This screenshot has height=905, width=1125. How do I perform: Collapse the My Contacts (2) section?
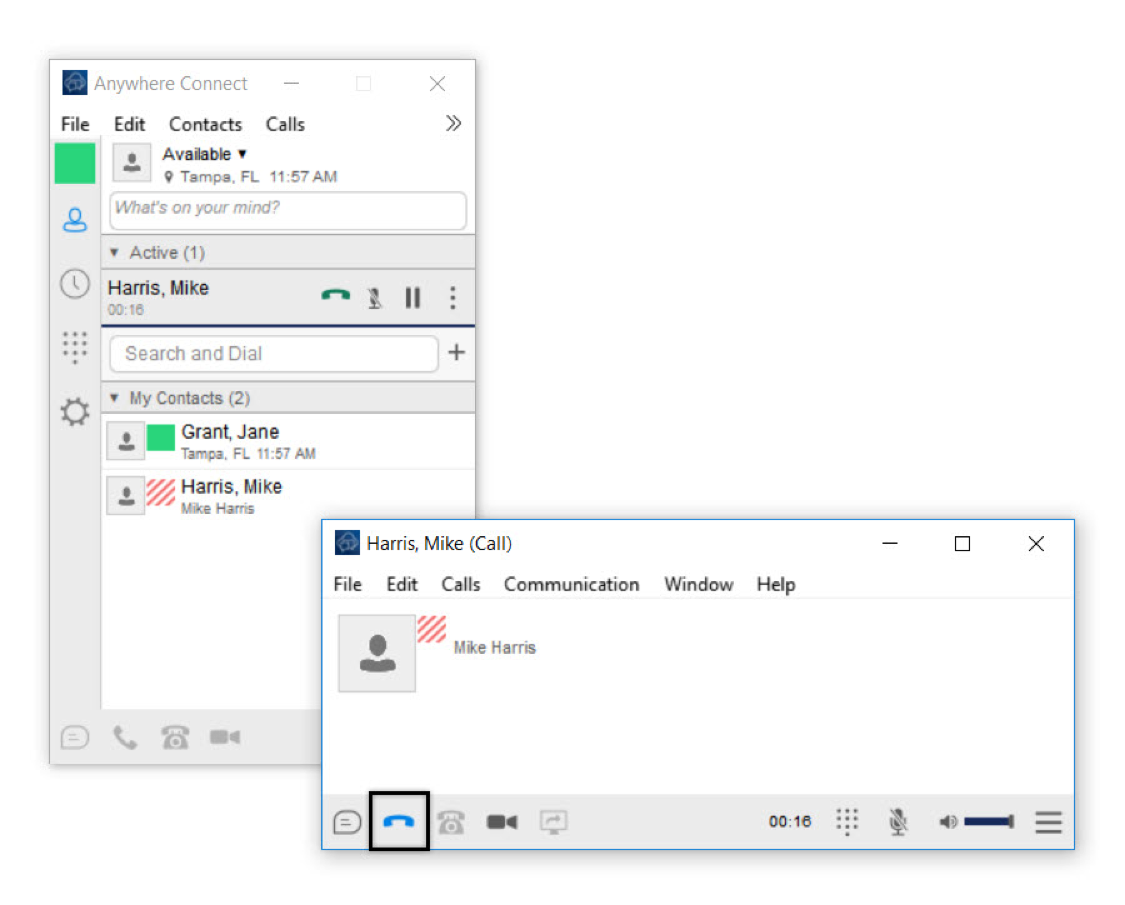coord(114,398)
